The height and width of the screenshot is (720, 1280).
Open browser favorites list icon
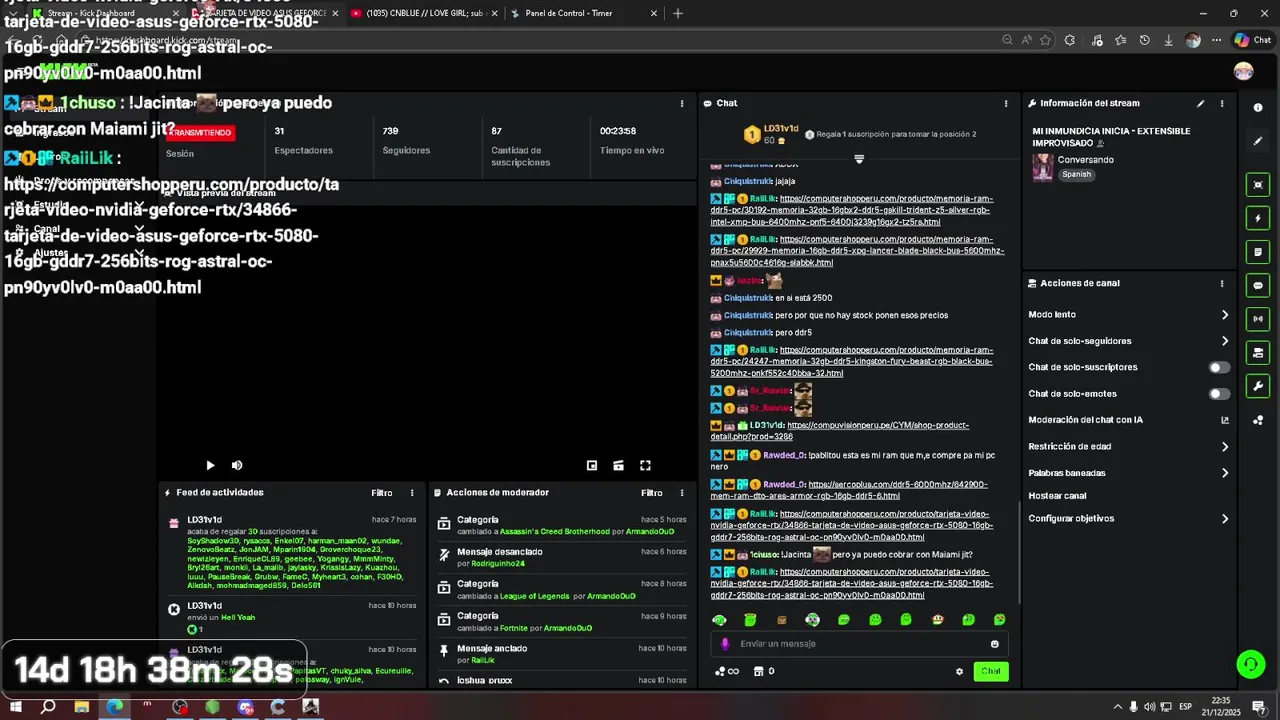[x=1120, y=40]
